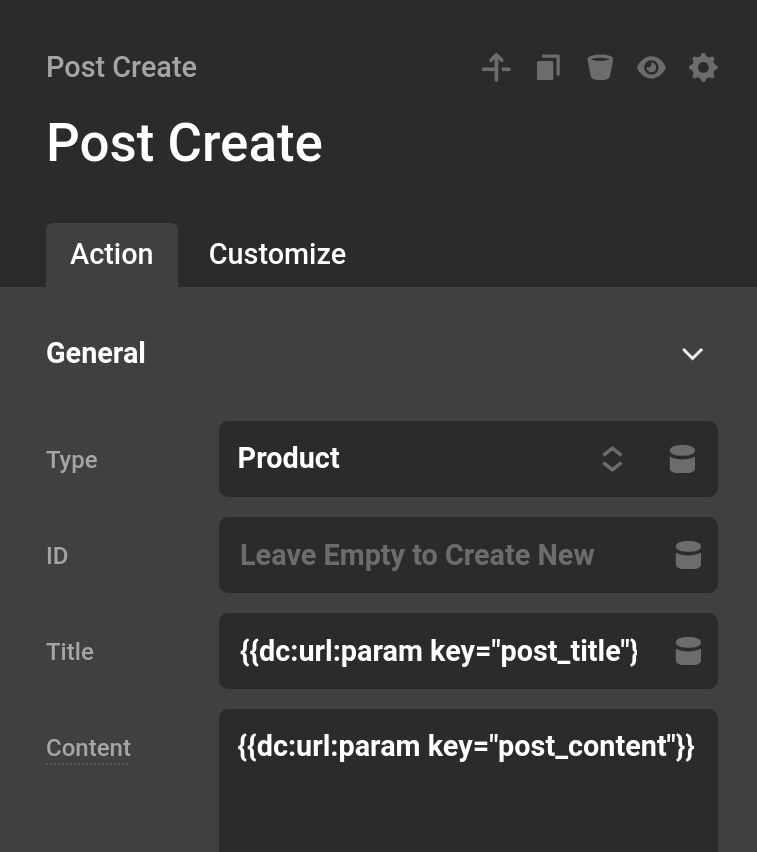Open dynamic data icon for the Type field
The width and height of the screenshot is (757, 852).
(682, 459)
